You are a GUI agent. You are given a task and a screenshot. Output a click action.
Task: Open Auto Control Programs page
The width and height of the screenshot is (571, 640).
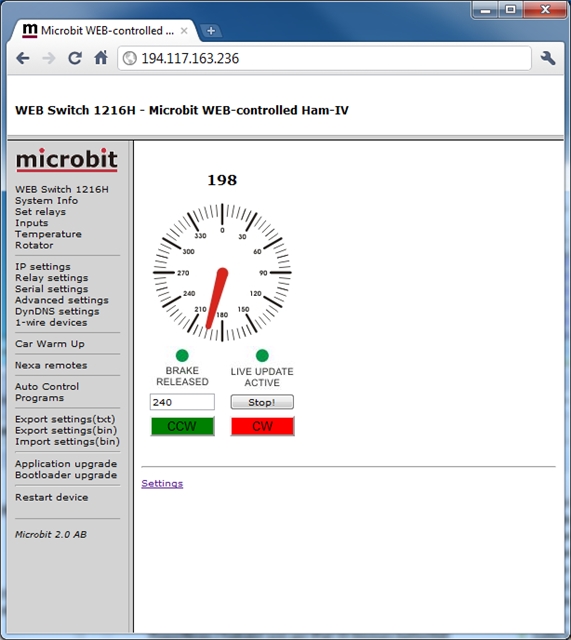coord(47,392)
